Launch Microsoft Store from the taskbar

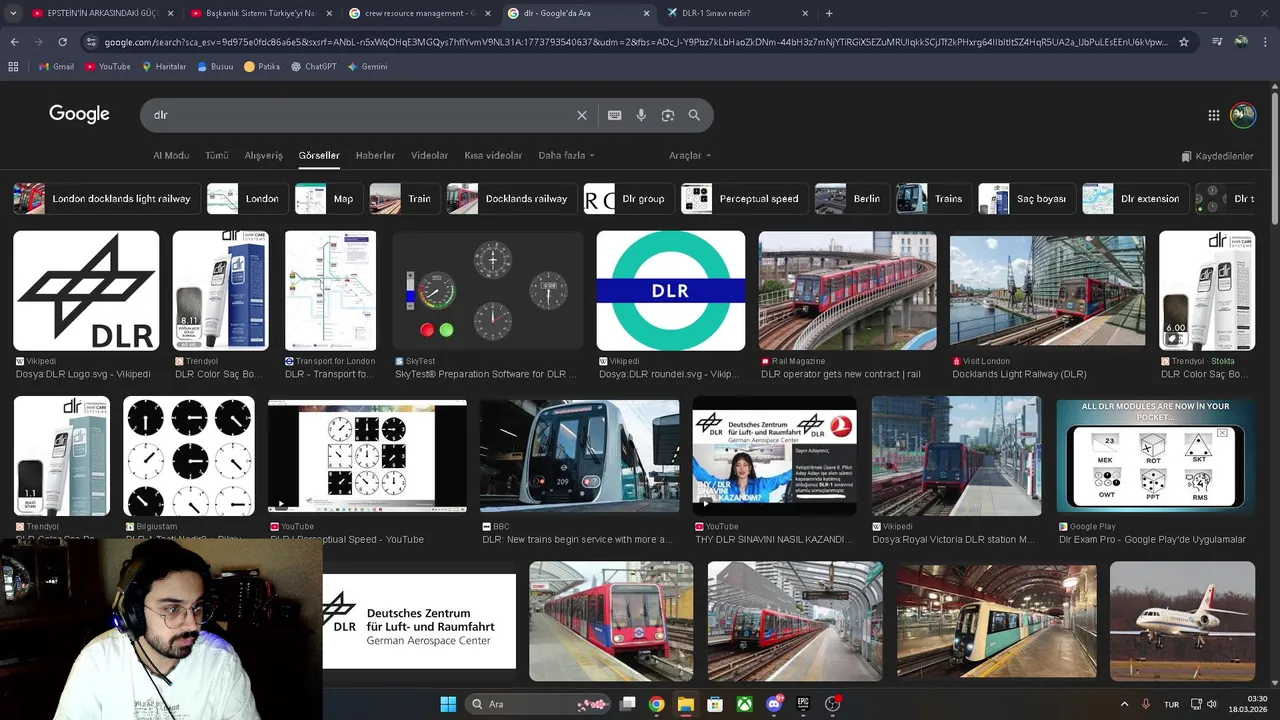pyautogui.click(x=715, y=704)
